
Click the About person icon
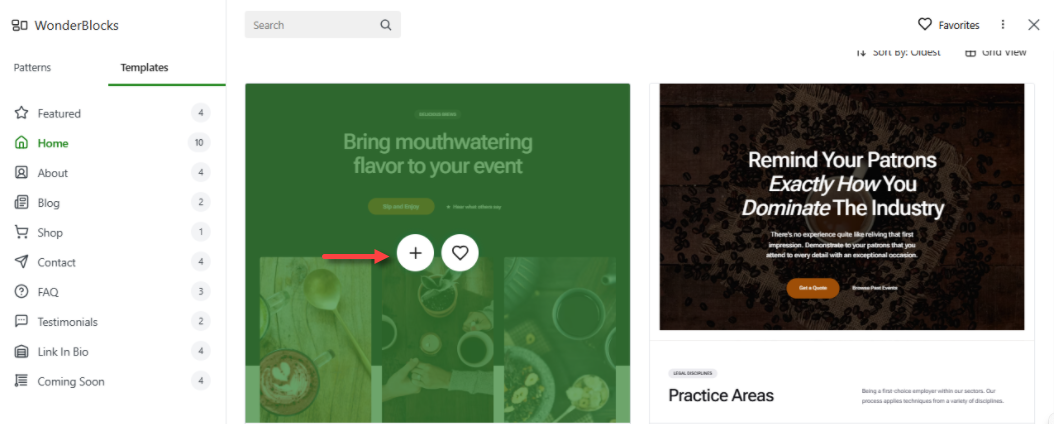(21, 173)
